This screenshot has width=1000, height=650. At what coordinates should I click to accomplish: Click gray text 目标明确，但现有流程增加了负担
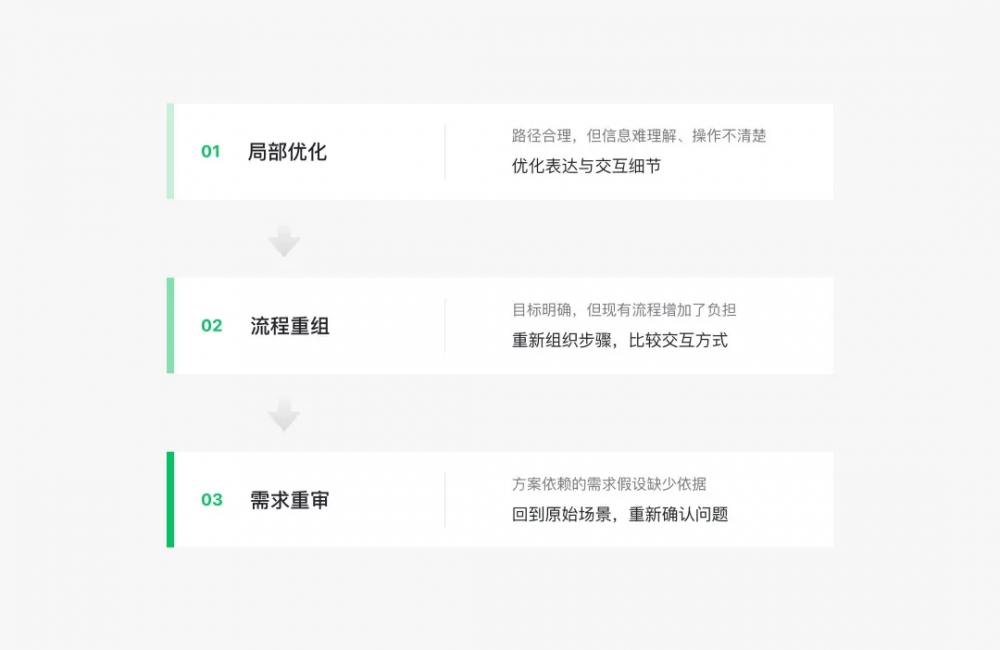(x=624, y=310)
